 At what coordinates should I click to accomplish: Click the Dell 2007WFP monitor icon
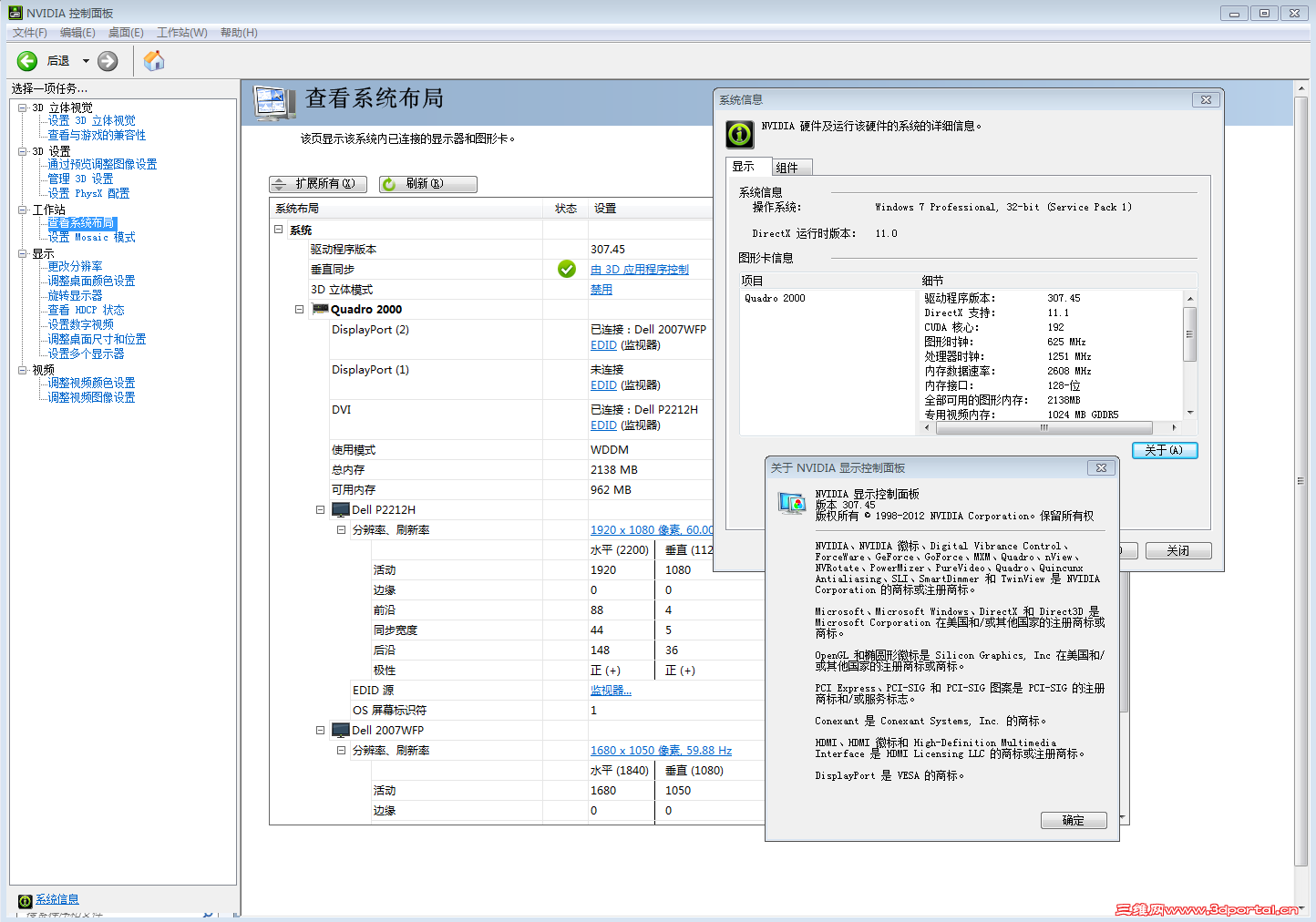(341, 731)
